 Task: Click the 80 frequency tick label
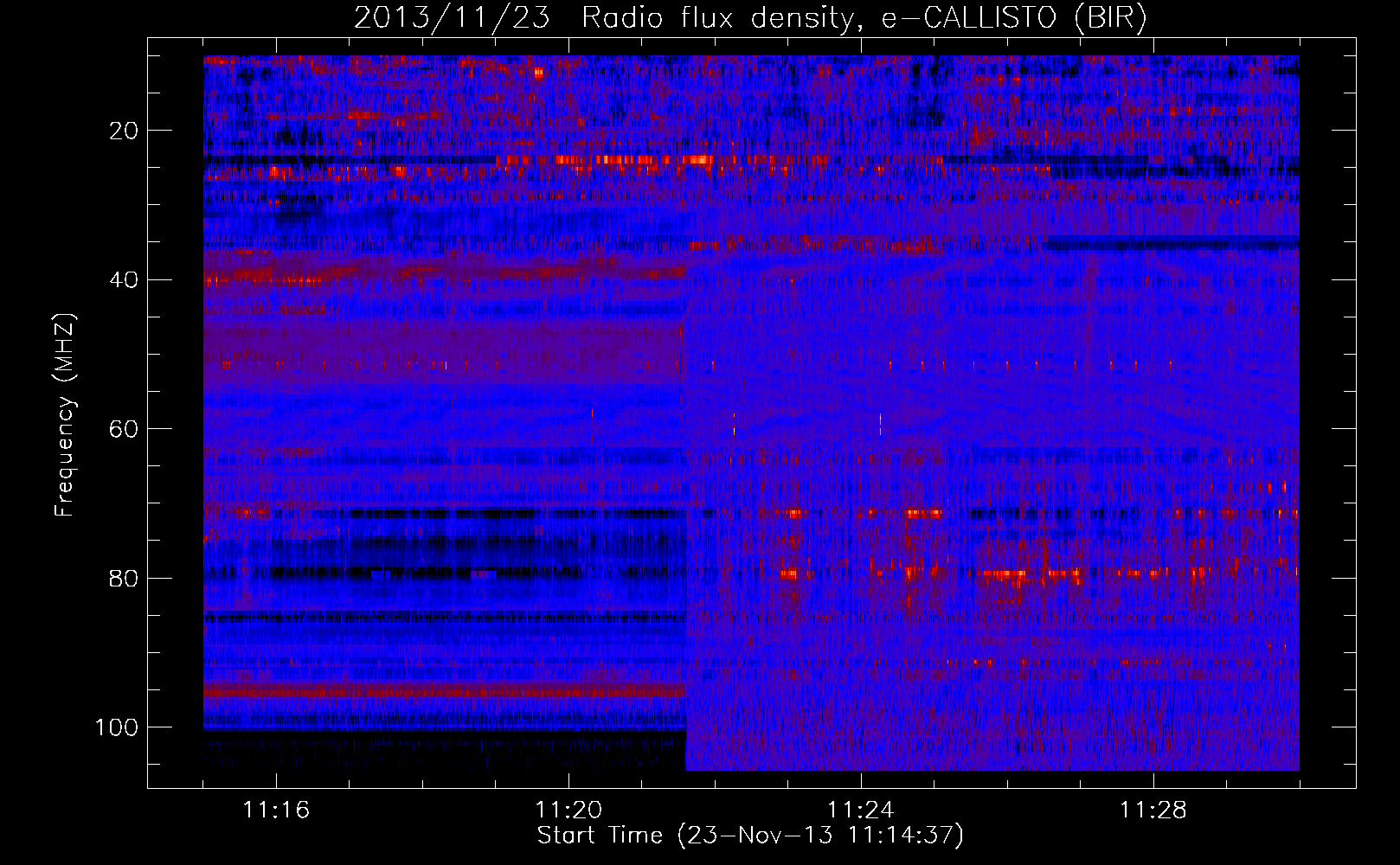coord(124,578)
